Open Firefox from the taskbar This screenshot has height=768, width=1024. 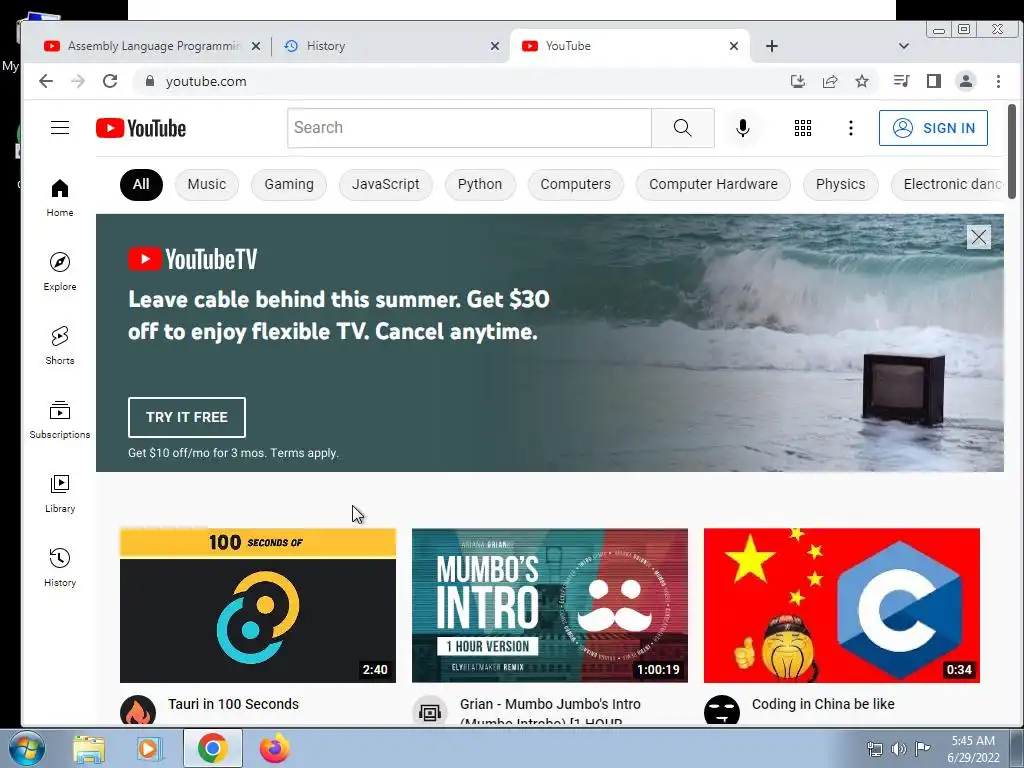(274, 748)
